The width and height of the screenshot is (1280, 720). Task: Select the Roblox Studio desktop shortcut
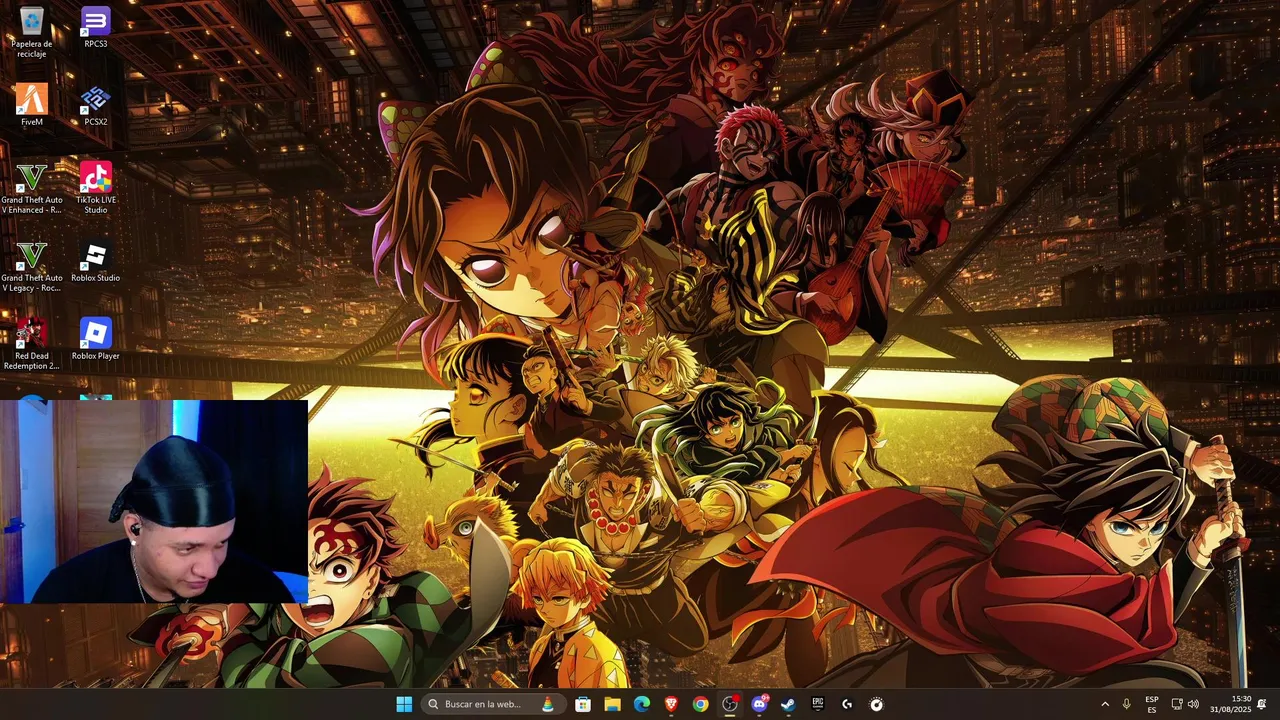point(96,261)
